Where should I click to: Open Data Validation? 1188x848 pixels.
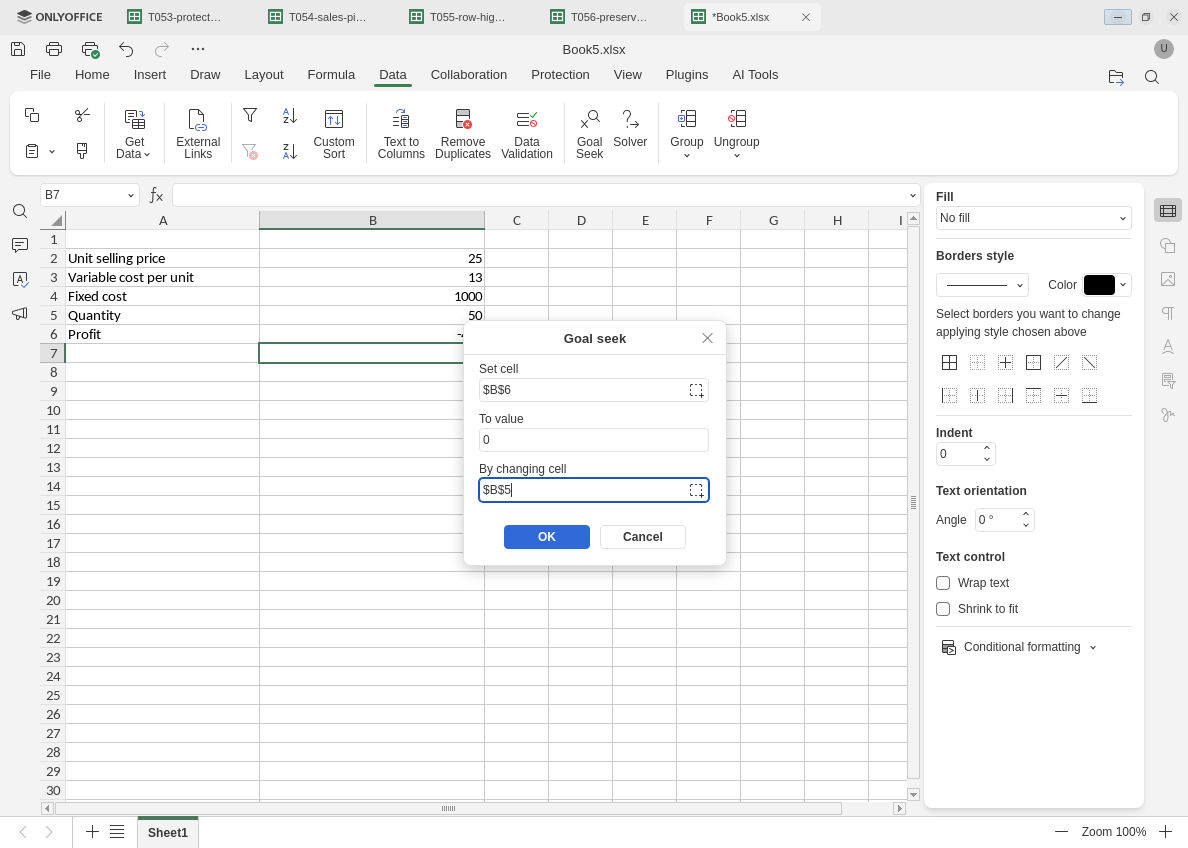pyautogui.click(x=527, y=134)
